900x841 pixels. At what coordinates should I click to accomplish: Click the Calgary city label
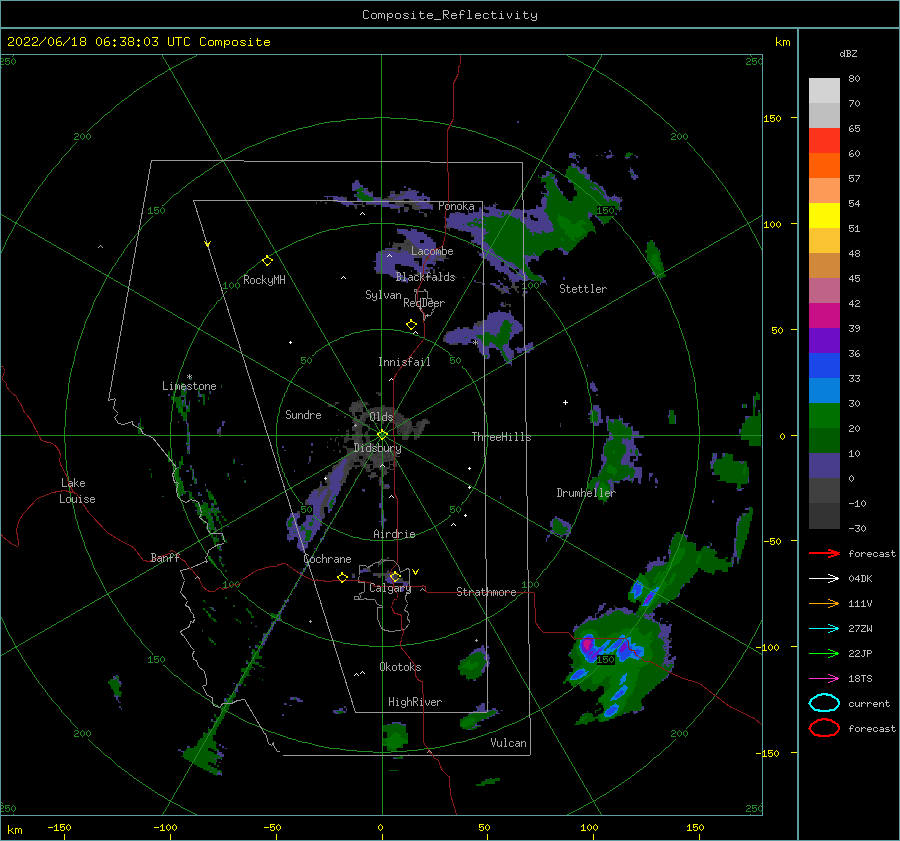[x=390, y=588]
